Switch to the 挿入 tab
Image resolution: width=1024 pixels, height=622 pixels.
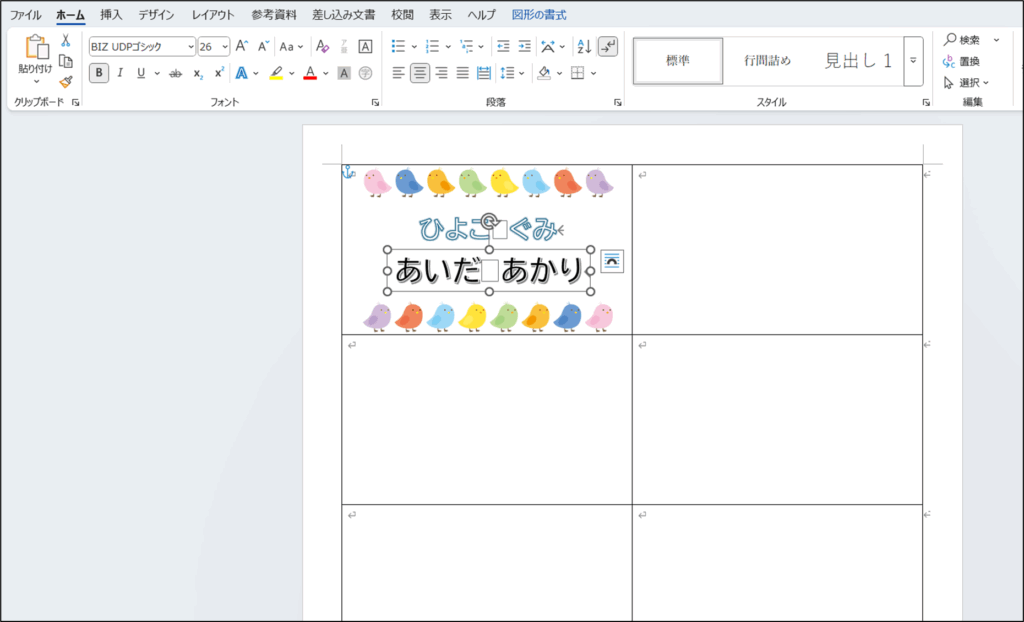coord(111,14)
